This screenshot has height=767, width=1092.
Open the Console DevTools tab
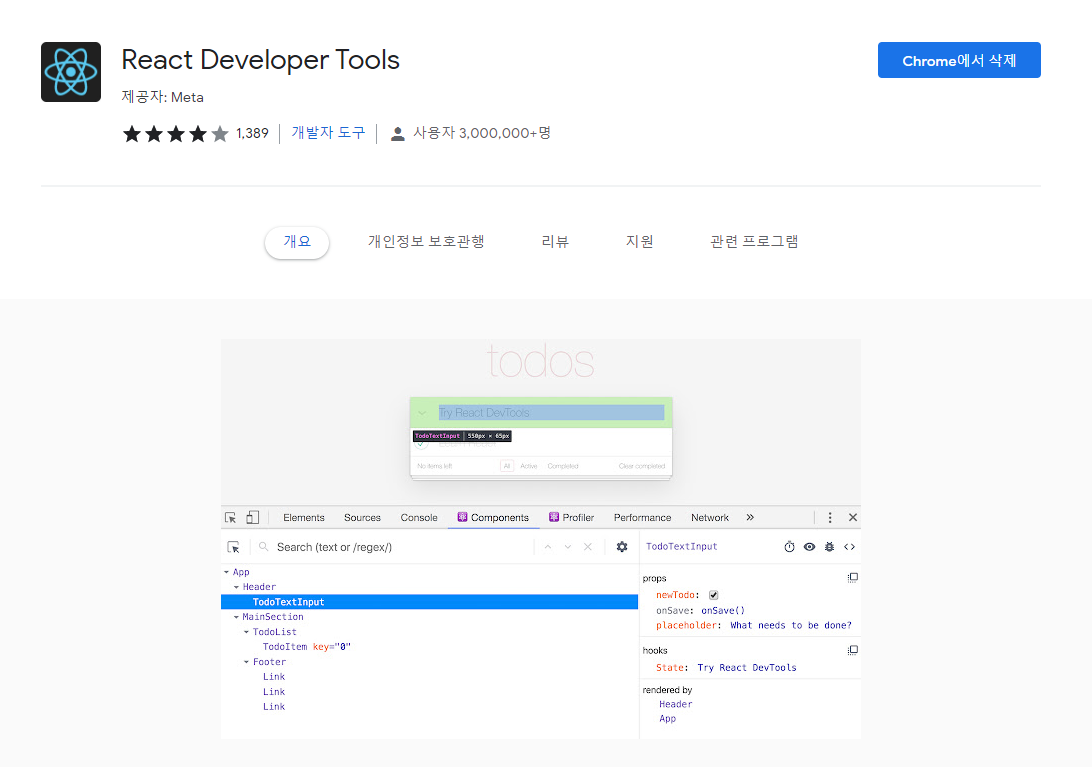pos(419,518)
